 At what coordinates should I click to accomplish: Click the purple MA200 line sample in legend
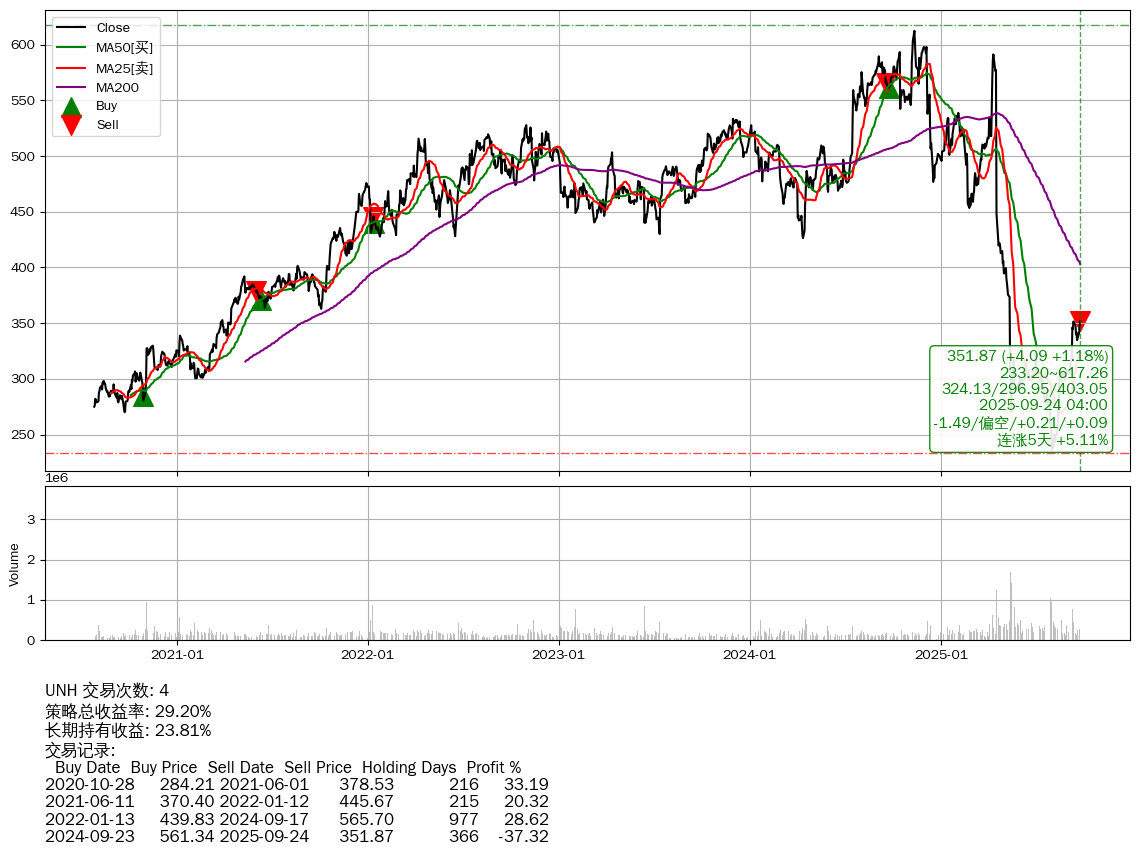click(71, 88)
